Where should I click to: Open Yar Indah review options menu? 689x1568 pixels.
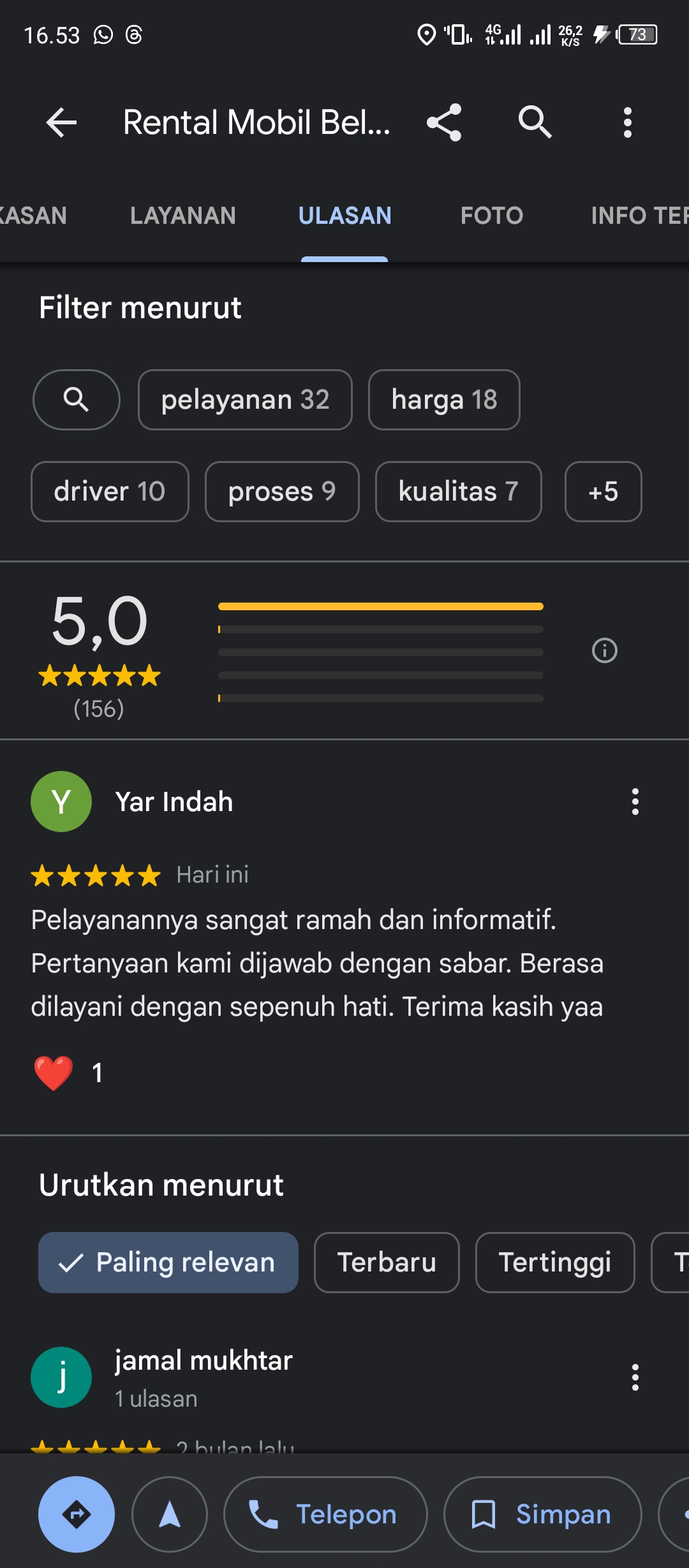(635, 802)
